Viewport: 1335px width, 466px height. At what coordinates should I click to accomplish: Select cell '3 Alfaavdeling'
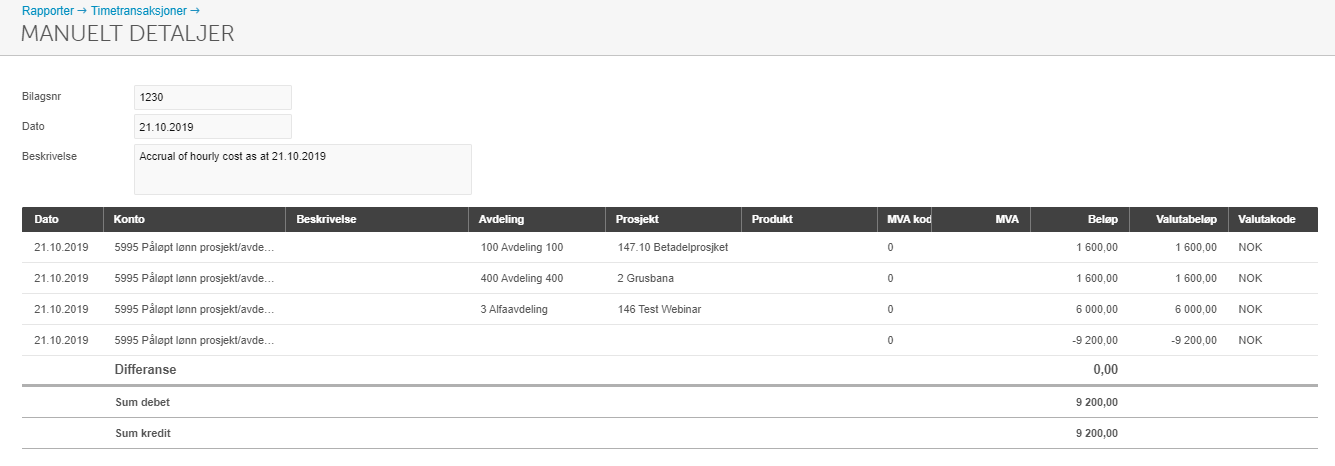514,309
